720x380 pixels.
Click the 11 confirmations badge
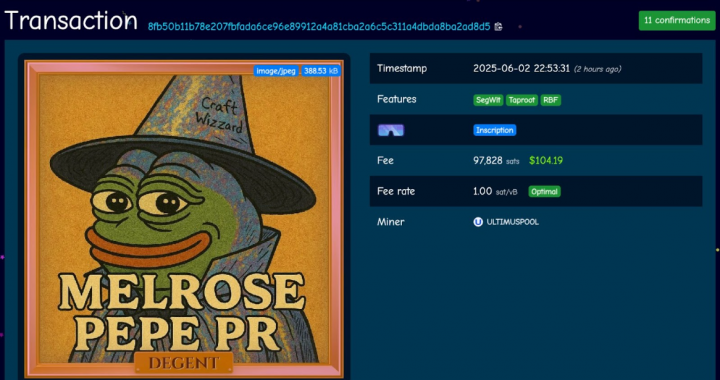[677, 20]
